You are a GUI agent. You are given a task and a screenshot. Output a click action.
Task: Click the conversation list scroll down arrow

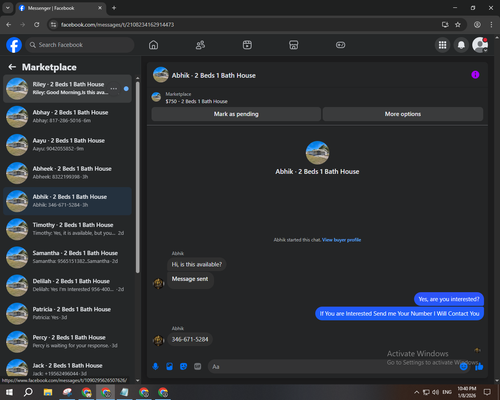click(138, 380)
